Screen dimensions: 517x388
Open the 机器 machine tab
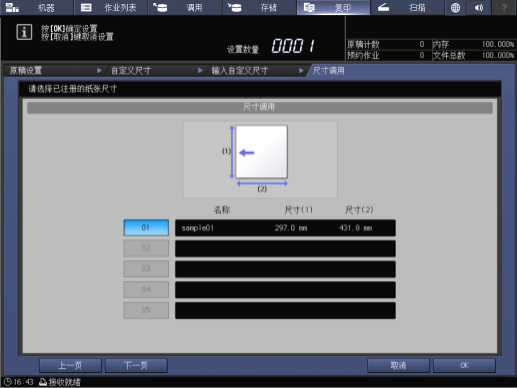37,7
